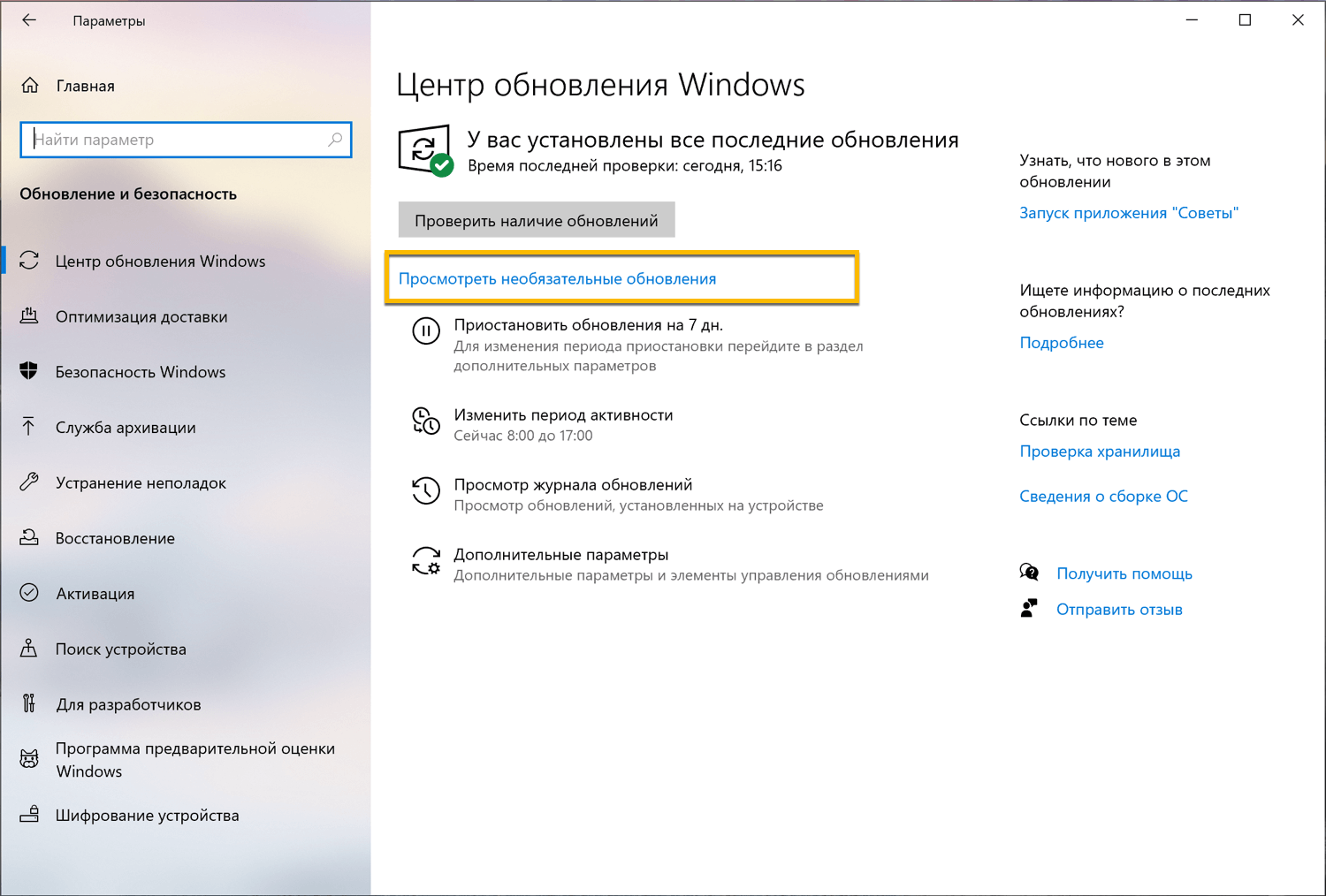Click the pause icon for Приостановить обновления
This screenshot has height=896, width=1326.
click(x=426, y=331)
